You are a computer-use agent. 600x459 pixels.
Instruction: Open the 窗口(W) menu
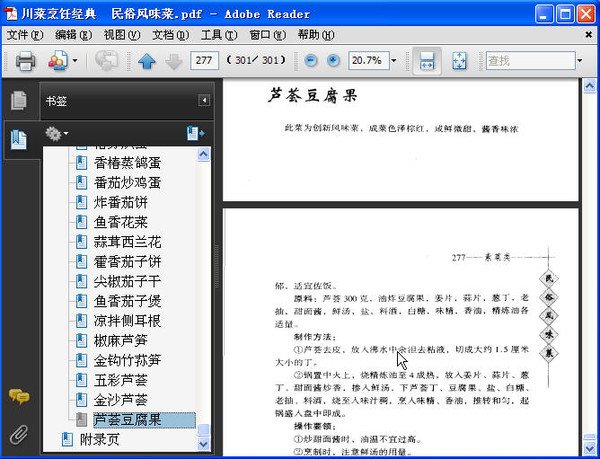267,35
